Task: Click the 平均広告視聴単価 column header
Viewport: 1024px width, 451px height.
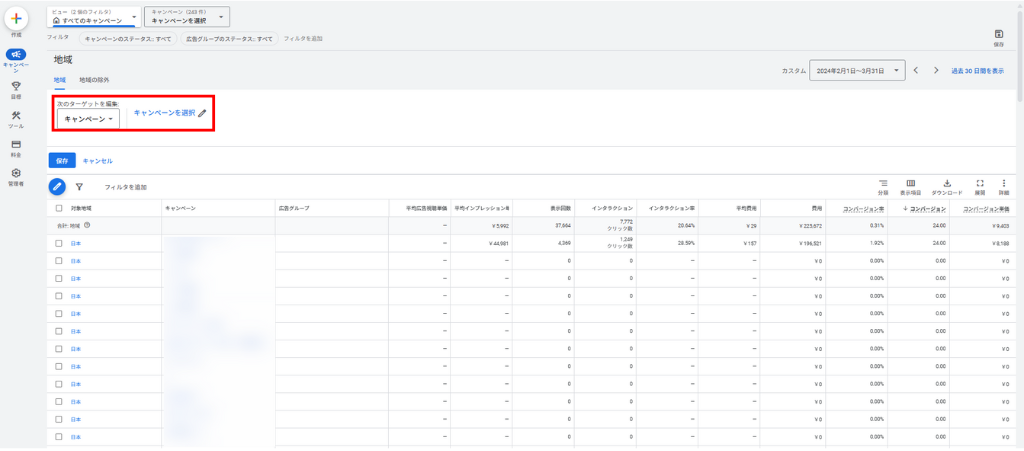Action: tap(426, 208)
